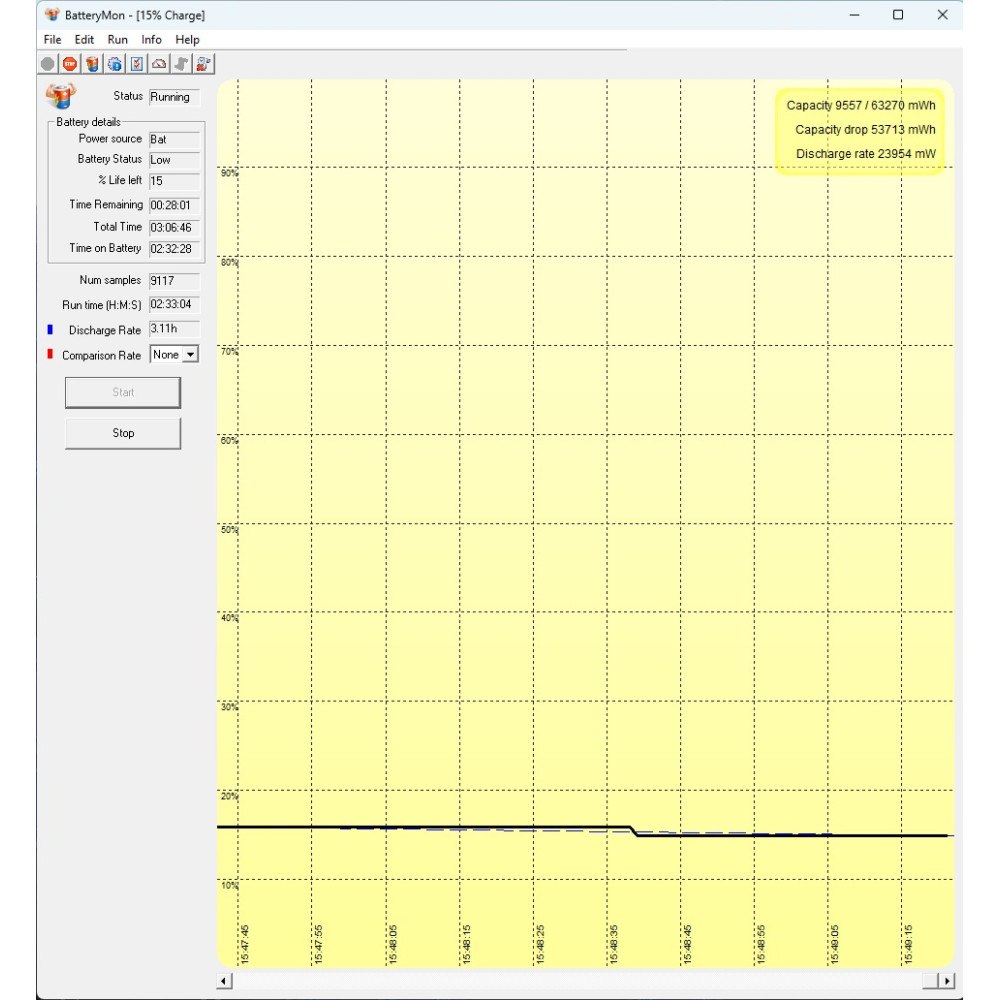Click the chart scrollbar left arrow
The height and width of the screenshot is (1000, 1000).
[x=225, y=981]
